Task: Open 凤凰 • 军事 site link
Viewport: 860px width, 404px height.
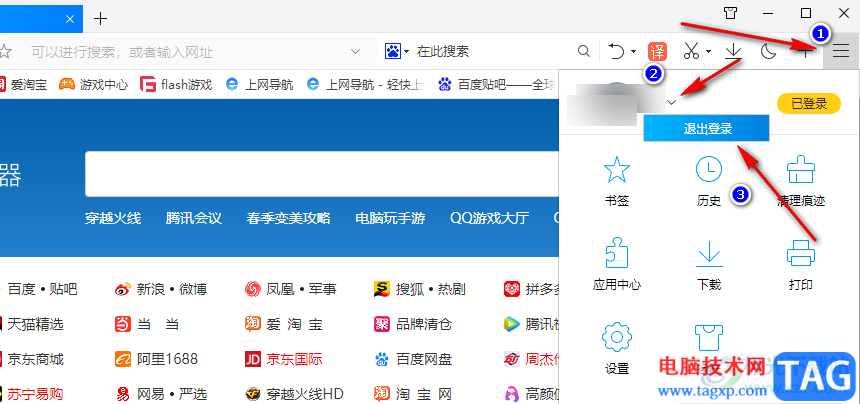Action: click(x=291, y=289)
